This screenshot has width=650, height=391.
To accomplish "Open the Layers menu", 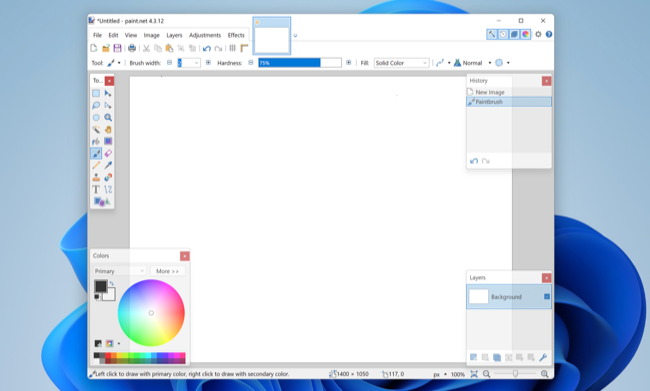I will [174, 35].
